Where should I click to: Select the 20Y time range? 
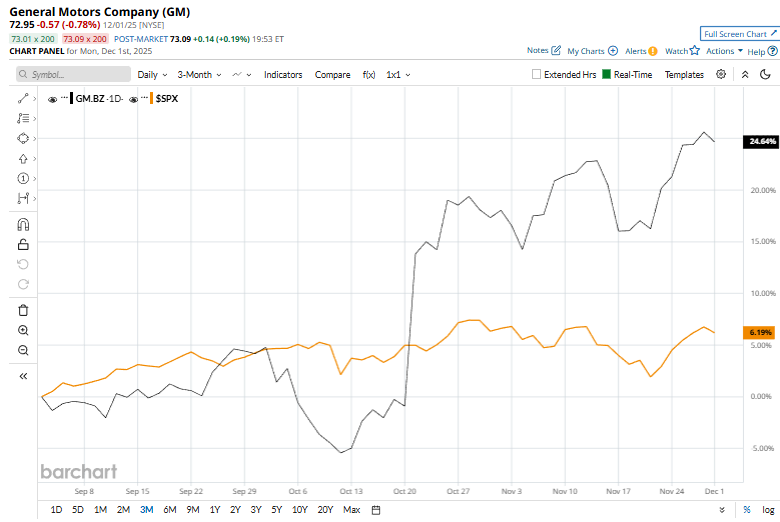click(325, 510)
